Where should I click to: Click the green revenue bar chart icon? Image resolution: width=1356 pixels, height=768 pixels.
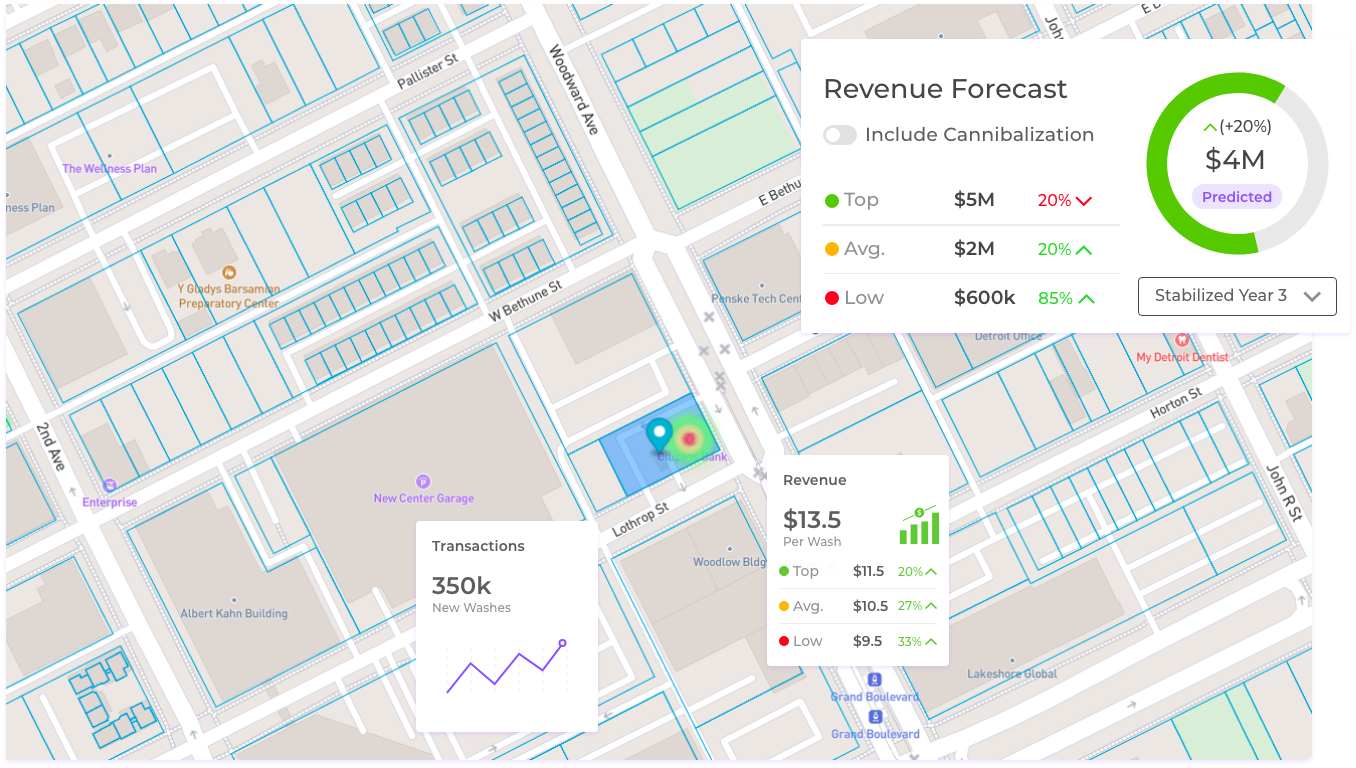coord(920,525)
